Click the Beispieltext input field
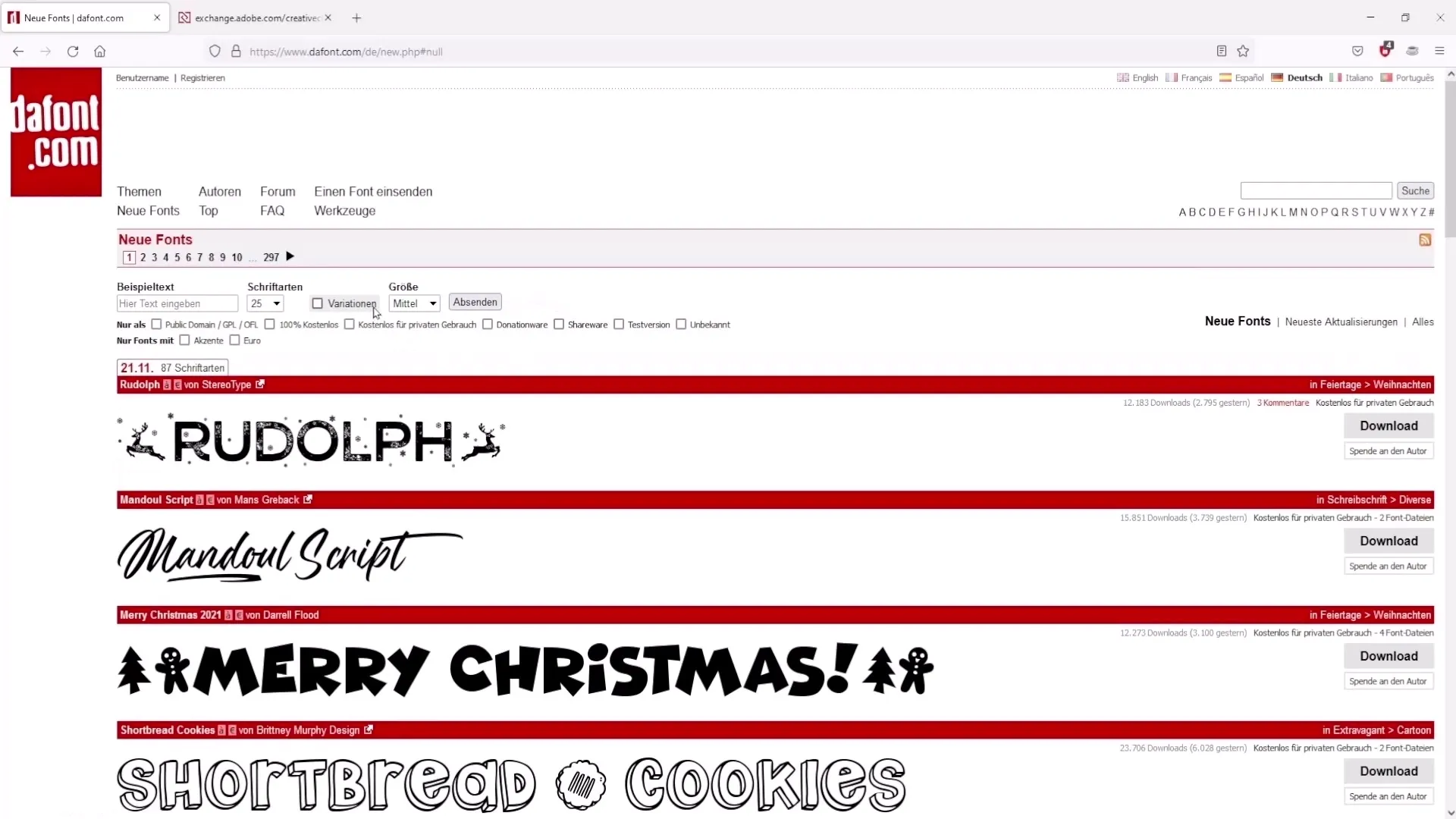The height and width of the screenshot is (819, 1456). pos(177,303)
